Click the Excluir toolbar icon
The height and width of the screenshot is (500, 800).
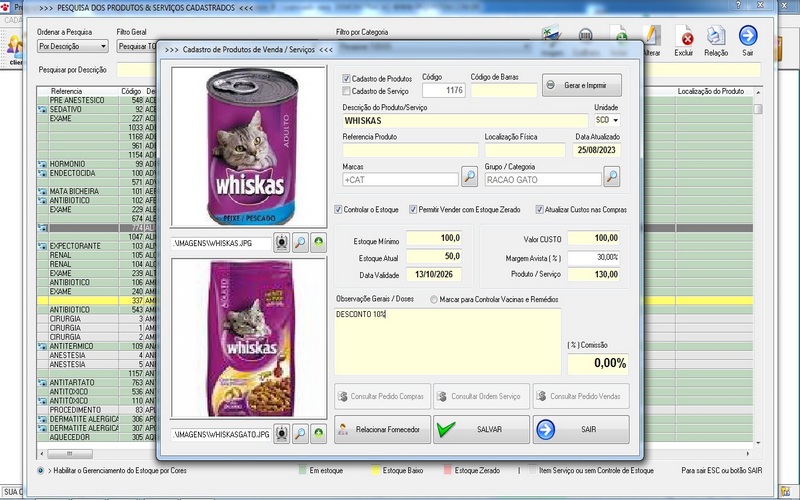(x=684, y=39)
